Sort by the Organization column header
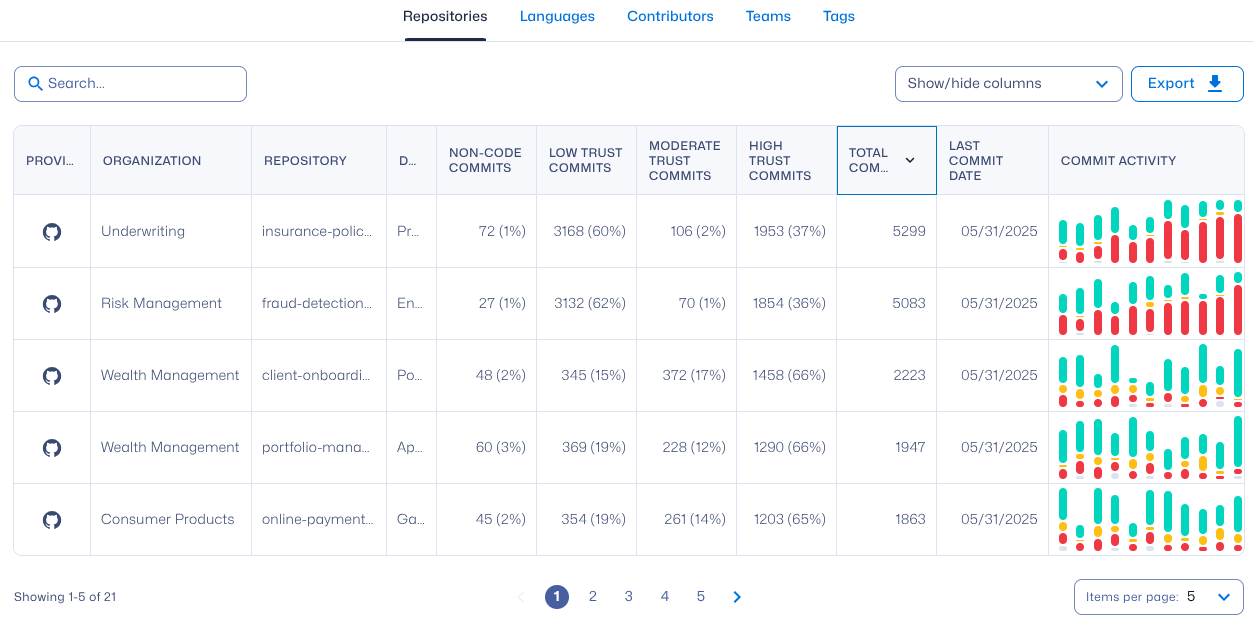The height and width of the screenshot is (625, 1254). click(x=152, y=160)
